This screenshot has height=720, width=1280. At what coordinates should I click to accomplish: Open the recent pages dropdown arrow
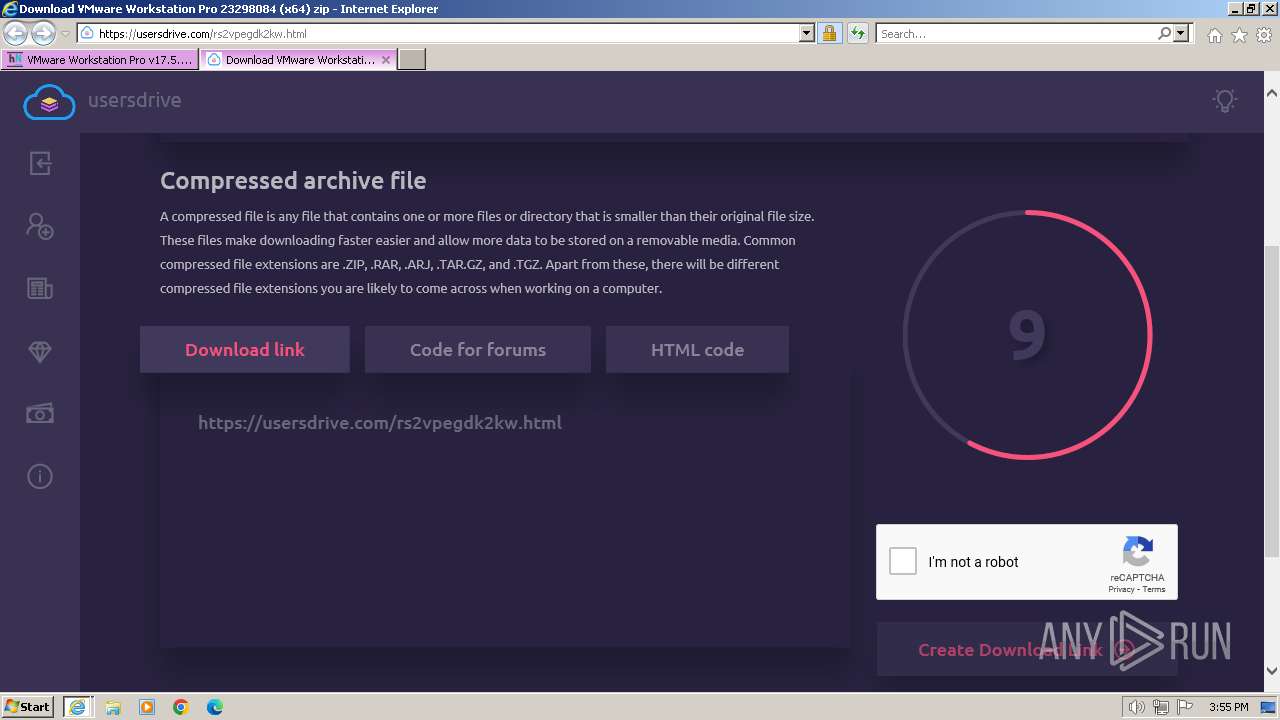pyautogui.click(x=65, y=34)
